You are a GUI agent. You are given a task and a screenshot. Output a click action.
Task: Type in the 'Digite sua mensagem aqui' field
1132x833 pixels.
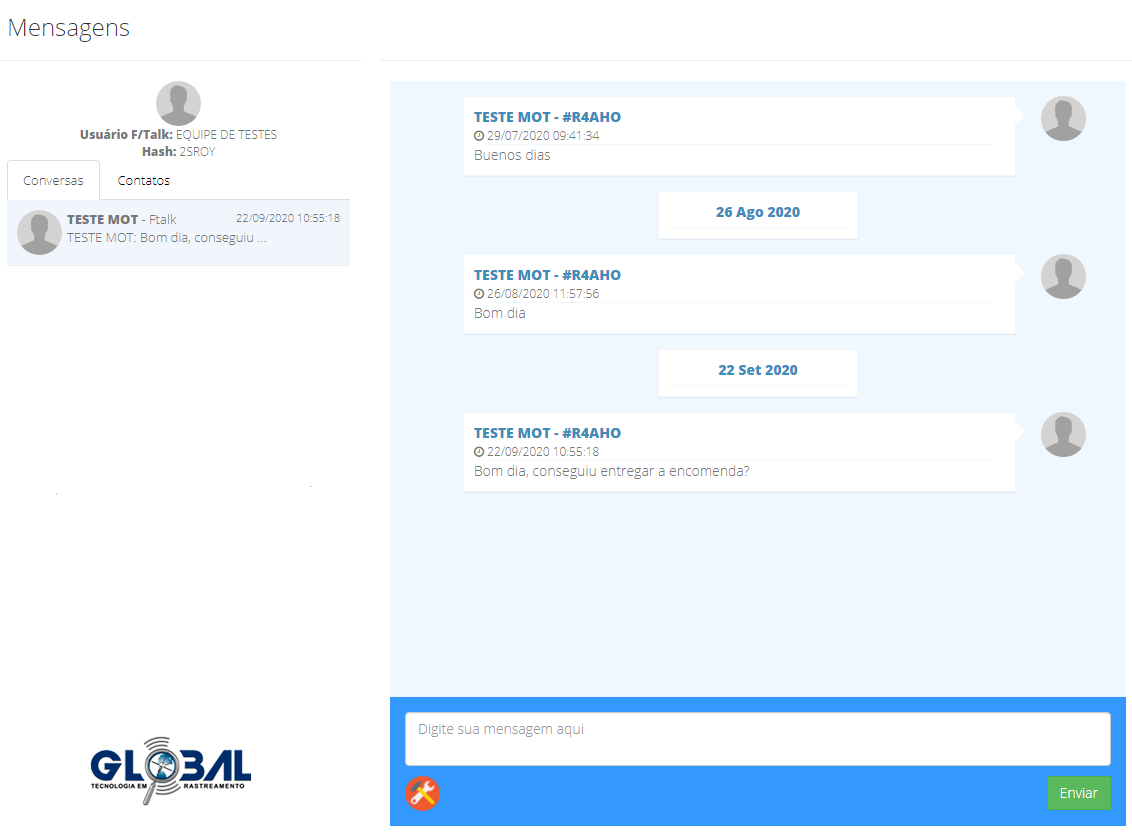(x=757, y=738)
